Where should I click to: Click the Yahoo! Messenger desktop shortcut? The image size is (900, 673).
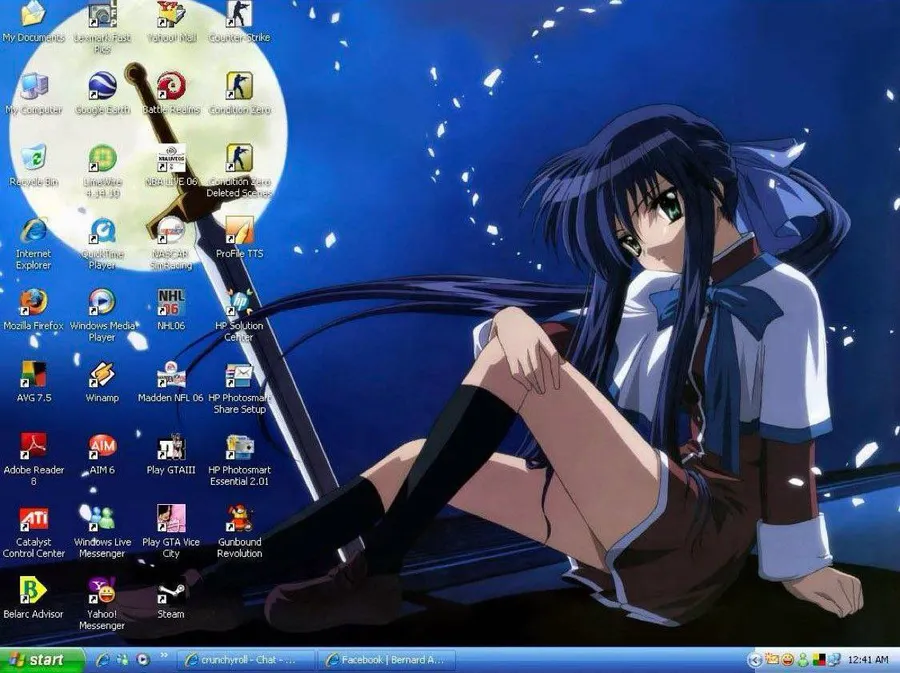102,605
